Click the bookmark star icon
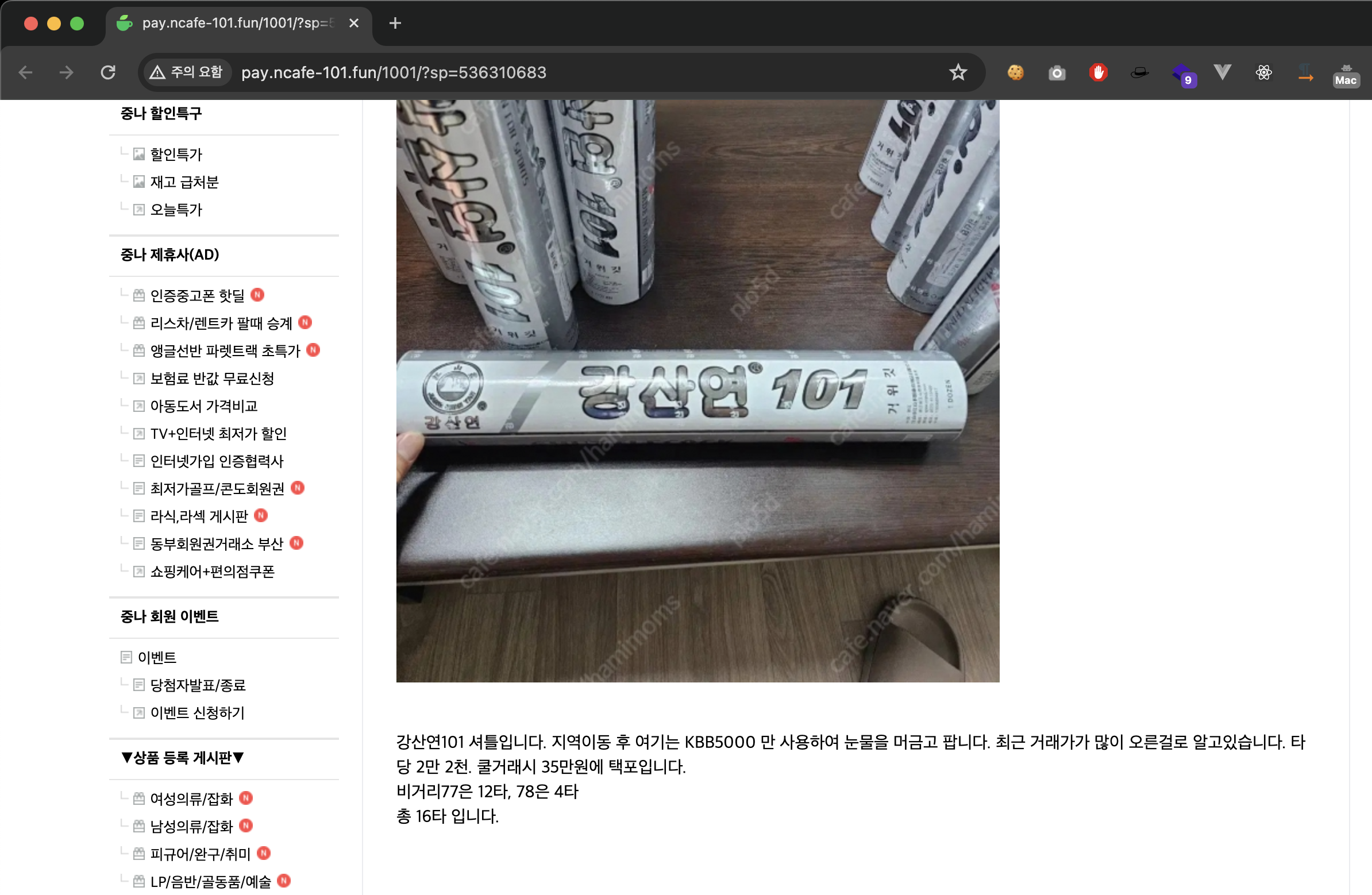1372x895 pixels. coord(958,72)
